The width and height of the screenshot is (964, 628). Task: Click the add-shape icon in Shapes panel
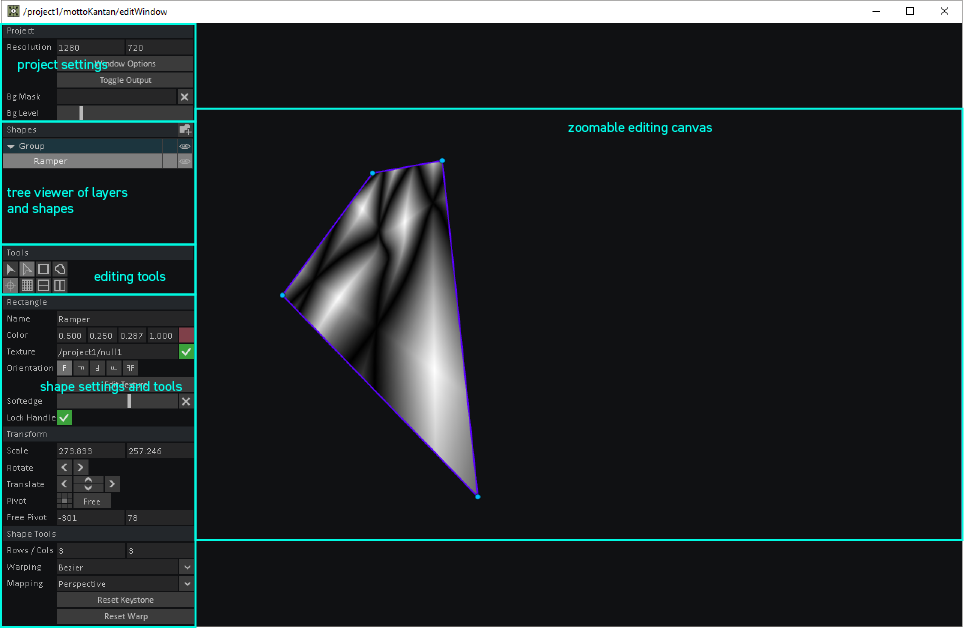point(185,130)
